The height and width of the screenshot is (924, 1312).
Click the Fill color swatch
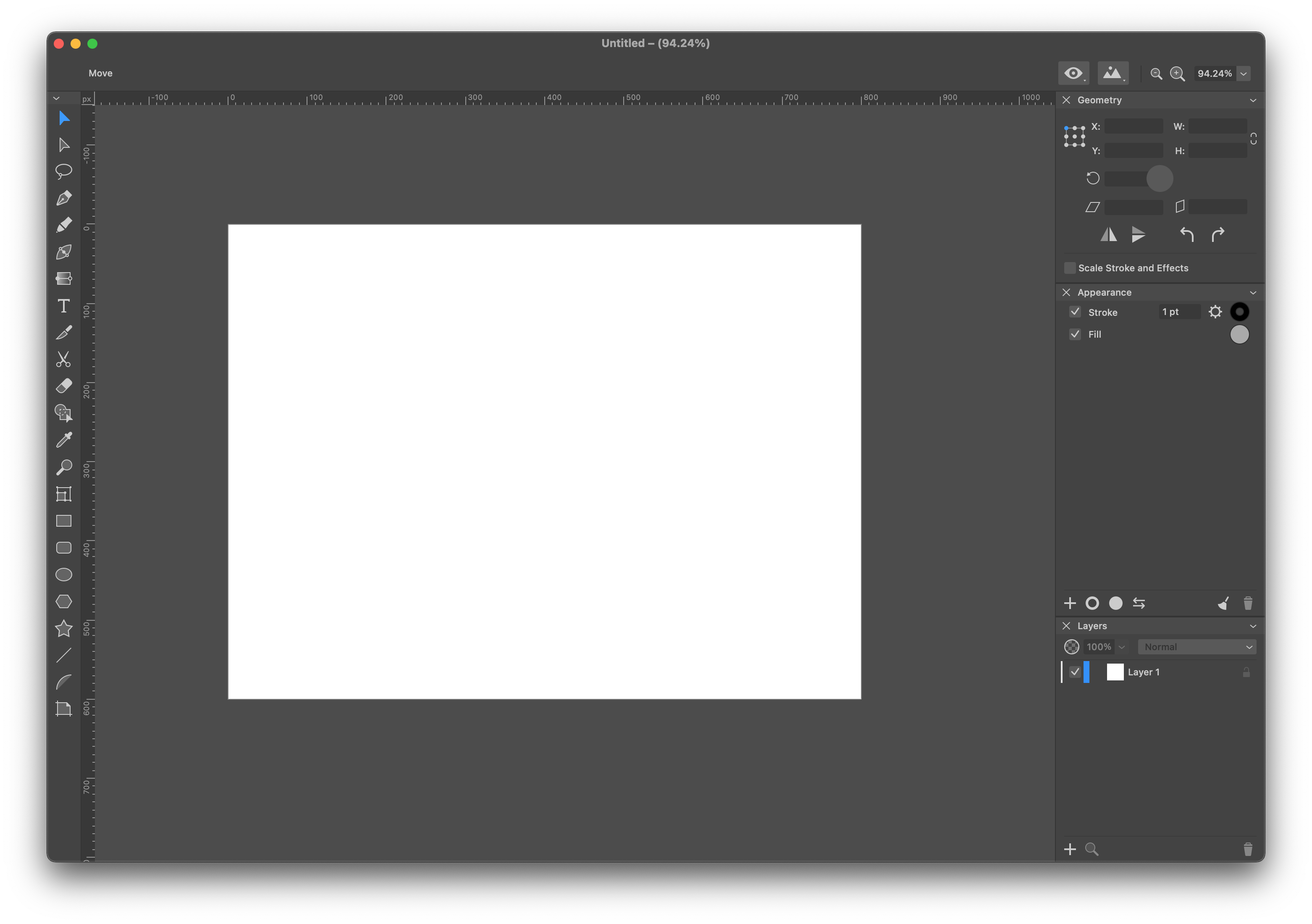click(x=1239, y=334)
